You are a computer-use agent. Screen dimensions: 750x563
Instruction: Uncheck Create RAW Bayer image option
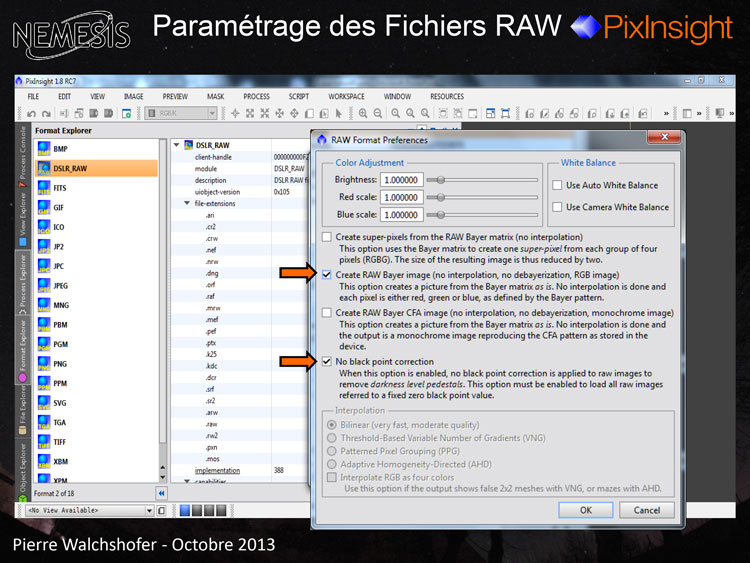[x=327, y=275]
